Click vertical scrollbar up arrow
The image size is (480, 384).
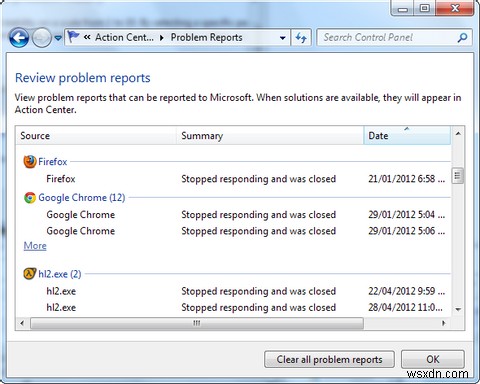(x=458, y=134)
